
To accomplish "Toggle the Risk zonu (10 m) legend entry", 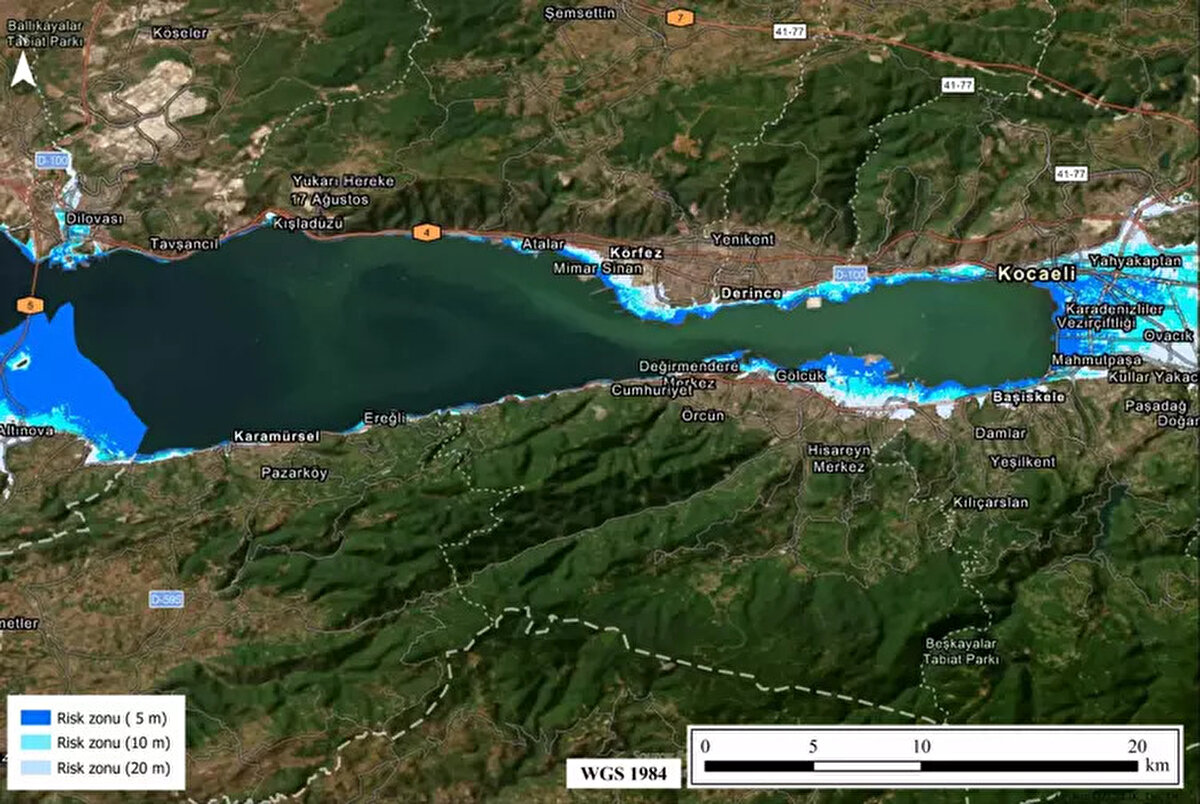I will 112,740.
